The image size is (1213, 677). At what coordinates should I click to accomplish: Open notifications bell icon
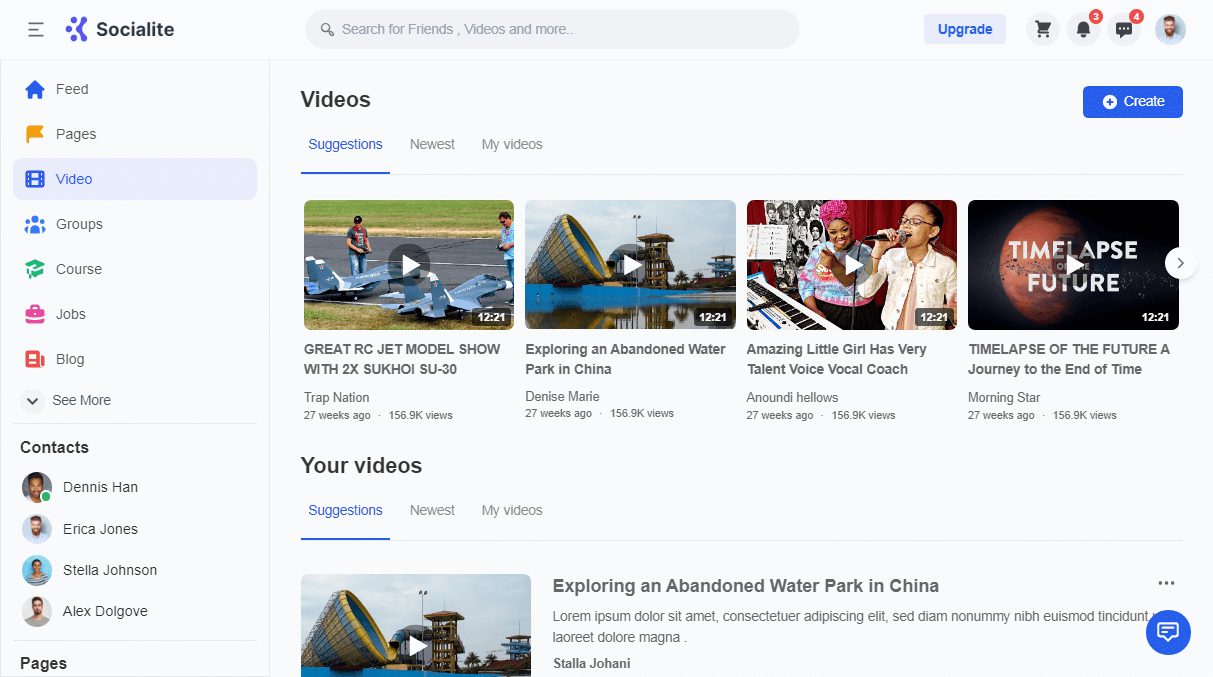click(1083, 30)
